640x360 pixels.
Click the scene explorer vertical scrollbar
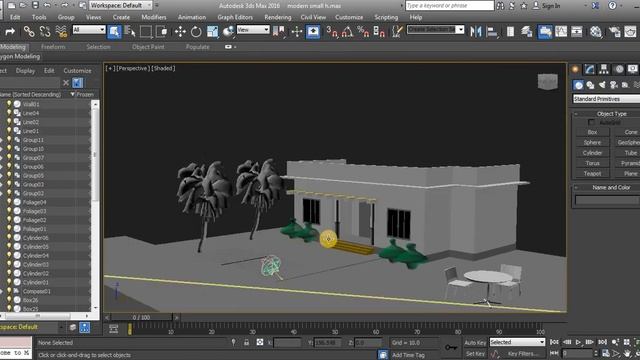(95, 206)
